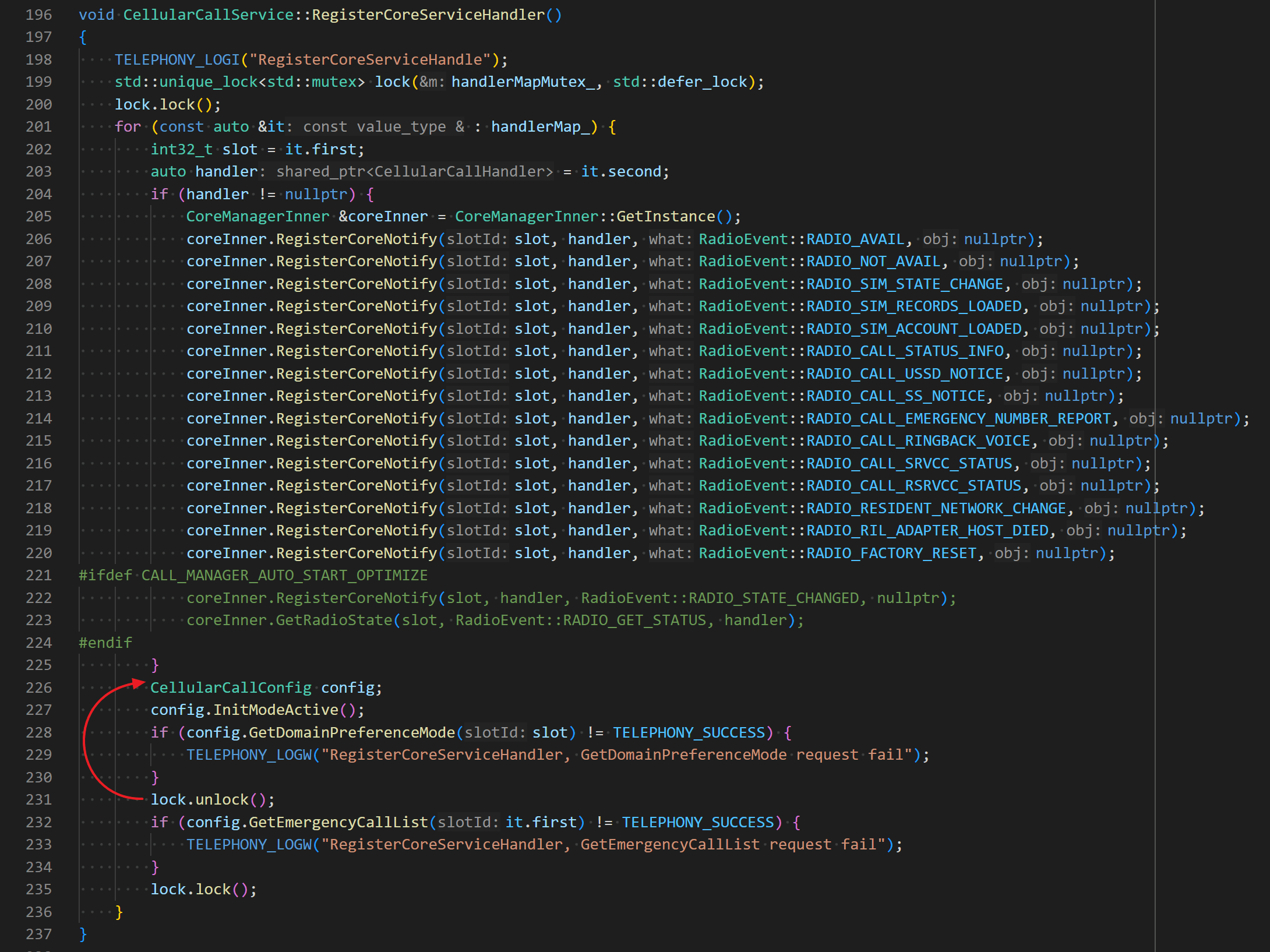This screenshot has width=1270, height=952.
Task: Click line number 196 in the gutter
Action: (38, 15)
